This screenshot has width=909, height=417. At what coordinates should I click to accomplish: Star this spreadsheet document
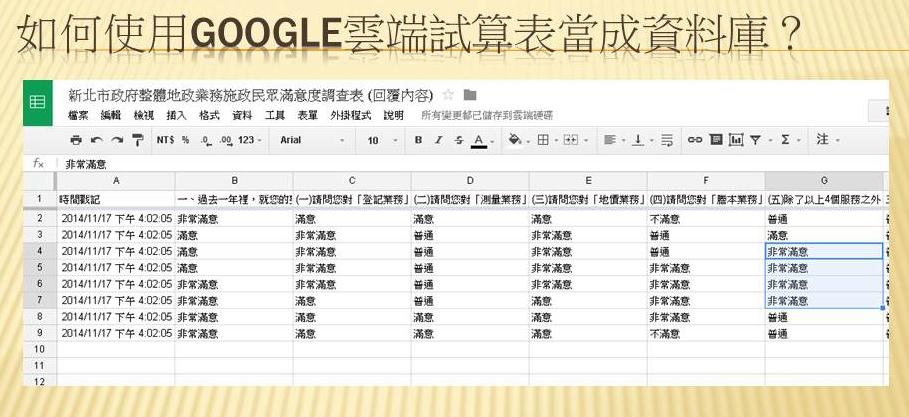[x=448, y=95]
